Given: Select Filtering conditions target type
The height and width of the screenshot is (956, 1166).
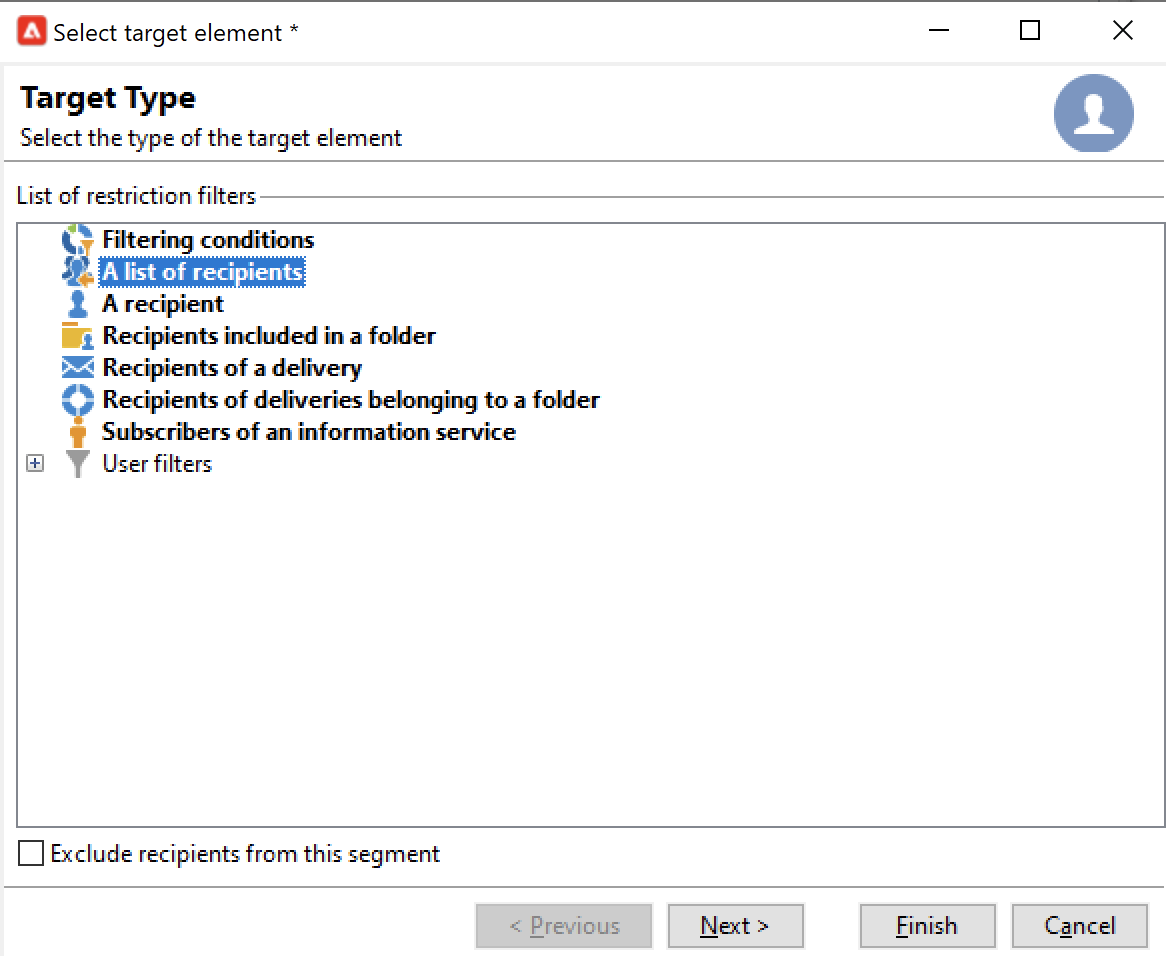Looking at the screenshot, I should coord(208,241).
